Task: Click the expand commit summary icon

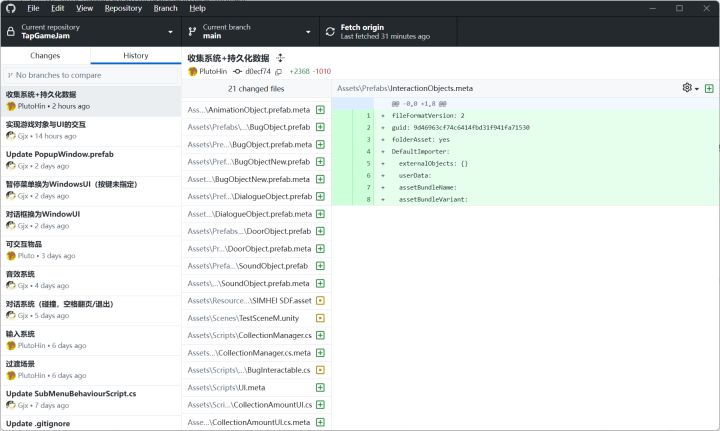Action: 281,58
